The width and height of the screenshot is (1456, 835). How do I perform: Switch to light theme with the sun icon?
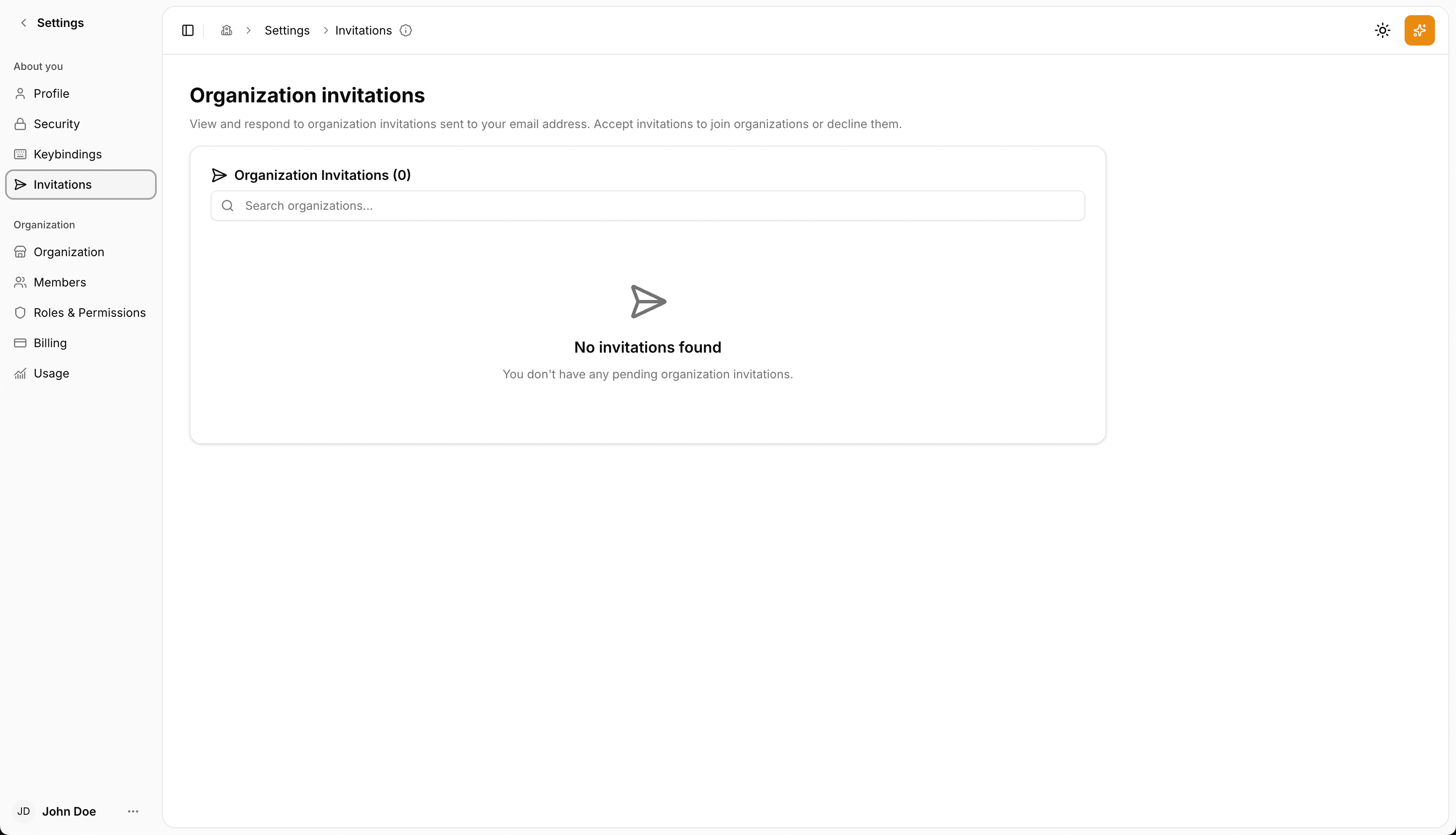[1382, 30]
